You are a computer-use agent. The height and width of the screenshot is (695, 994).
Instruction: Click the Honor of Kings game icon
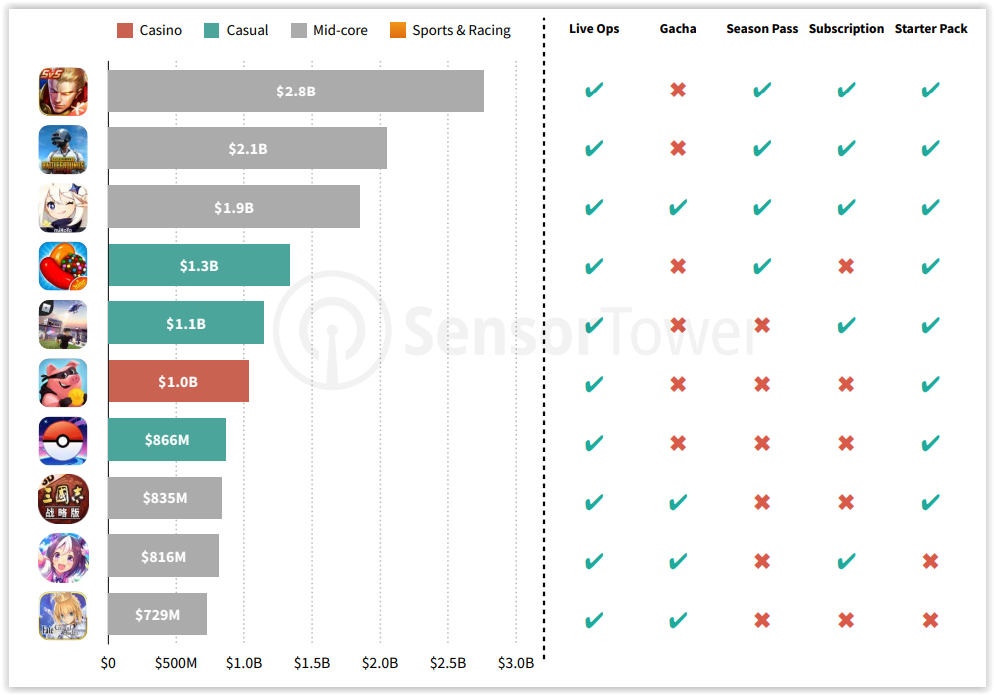point(63,91)
